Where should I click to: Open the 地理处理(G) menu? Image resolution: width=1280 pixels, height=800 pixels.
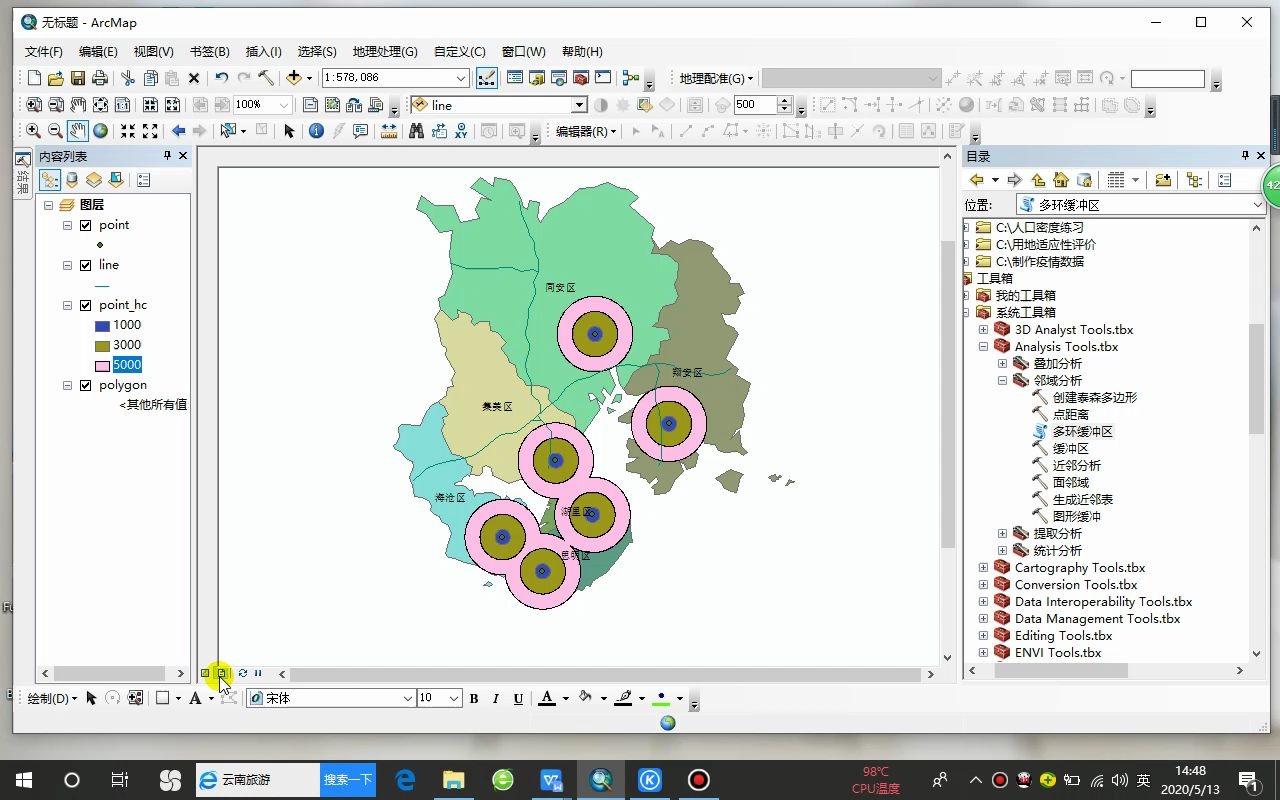384,52
